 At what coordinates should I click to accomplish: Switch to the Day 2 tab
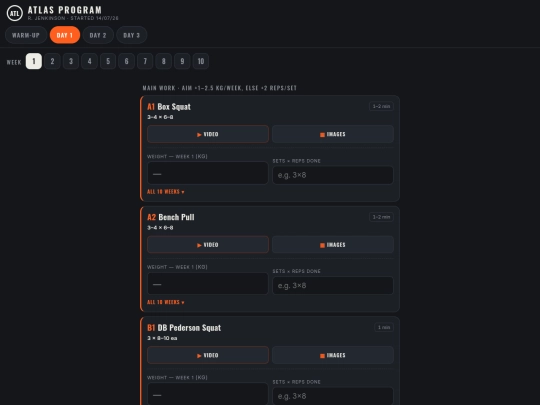coord(98,35)
